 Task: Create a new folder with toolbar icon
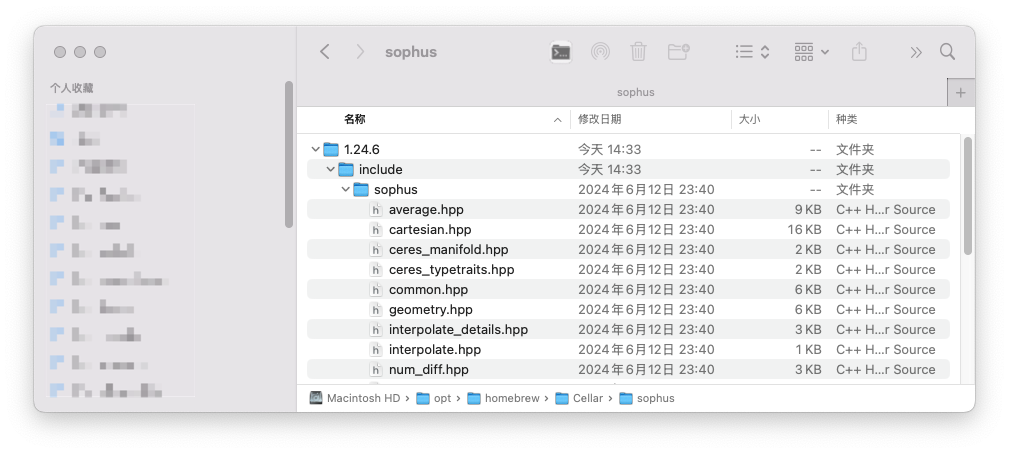(678, 52)
